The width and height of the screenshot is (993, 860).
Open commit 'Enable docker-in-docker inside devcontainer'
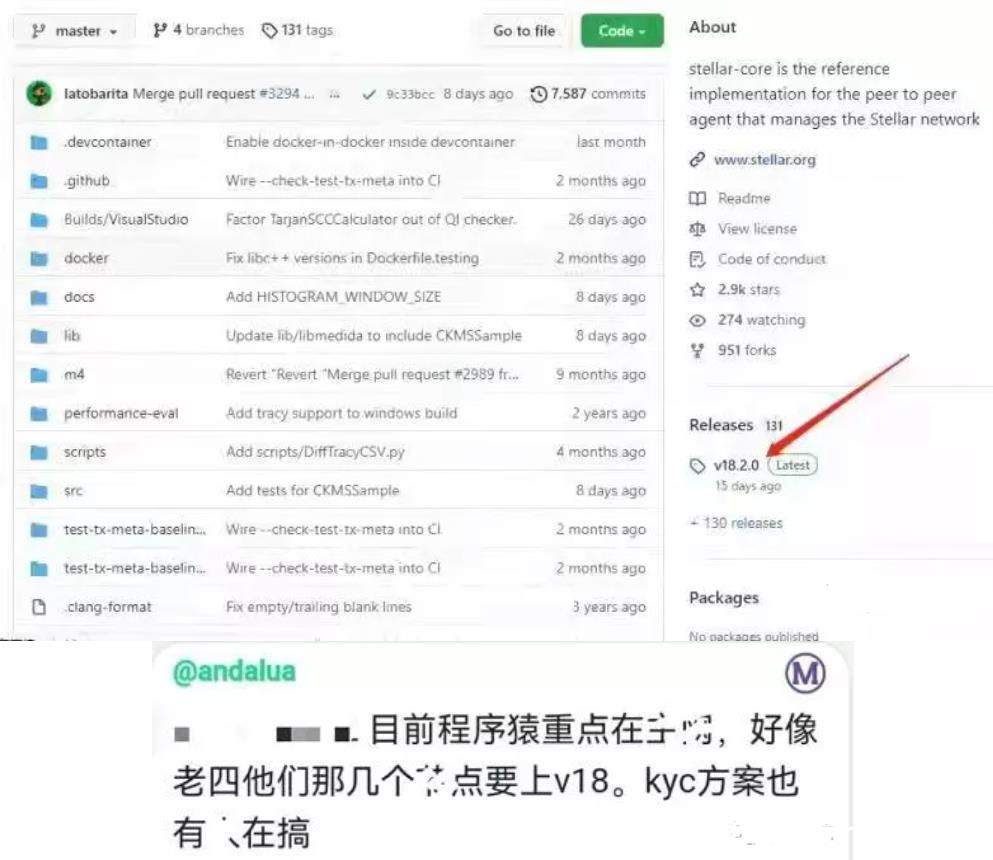coord(370,142)
